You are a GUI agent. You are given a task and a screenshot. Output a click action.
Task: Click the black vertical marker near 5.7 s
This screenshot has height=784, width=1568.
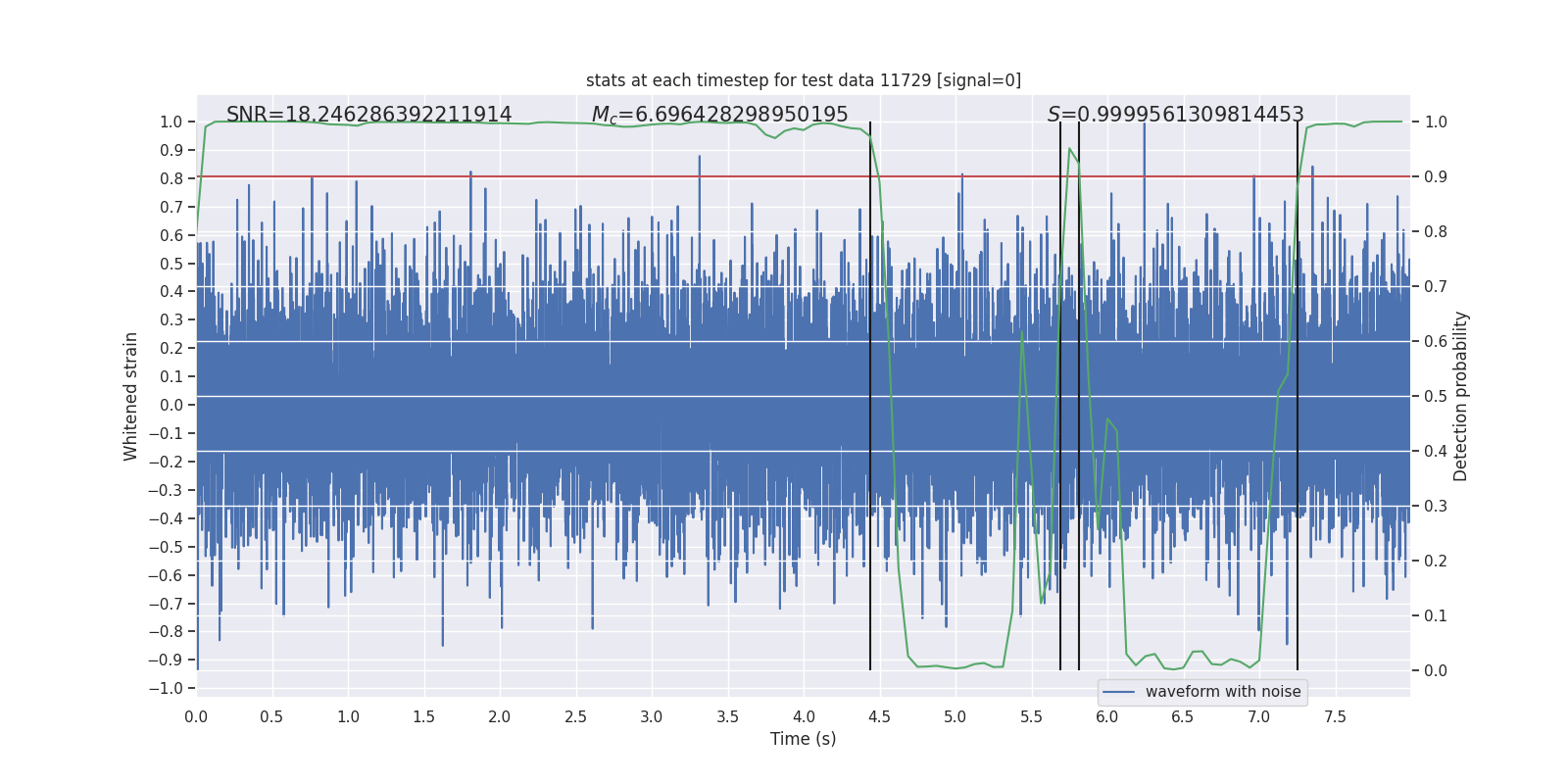click(1060, 396)
